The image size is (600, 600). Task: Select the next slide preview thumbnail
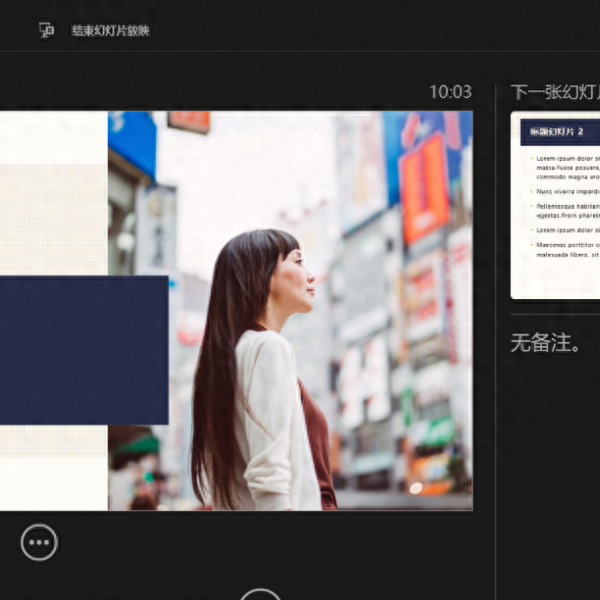(555, 205)
